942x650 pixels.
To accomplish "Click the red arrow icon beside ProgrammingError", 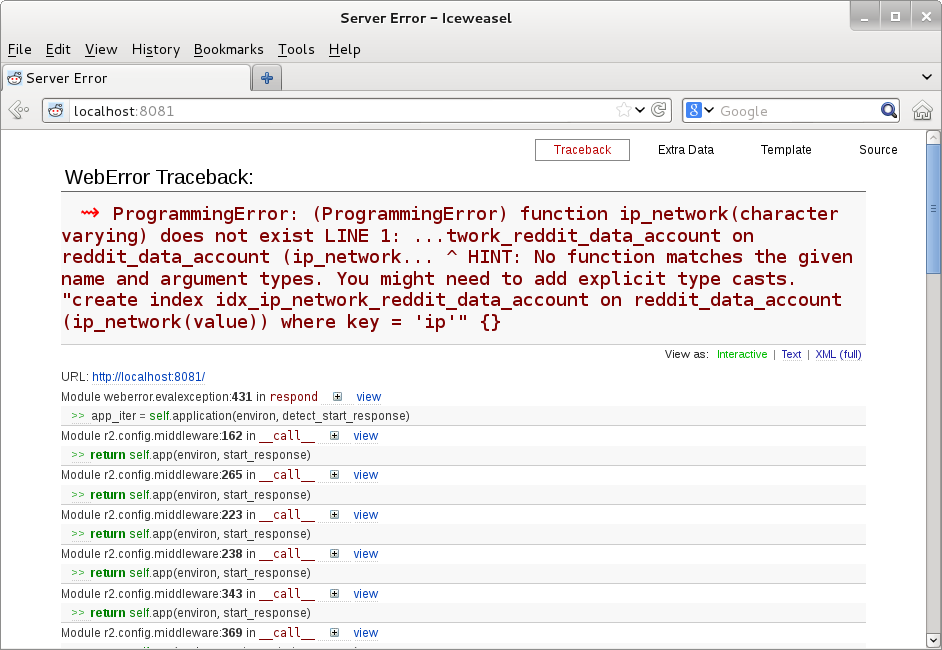I will [91, 214].
